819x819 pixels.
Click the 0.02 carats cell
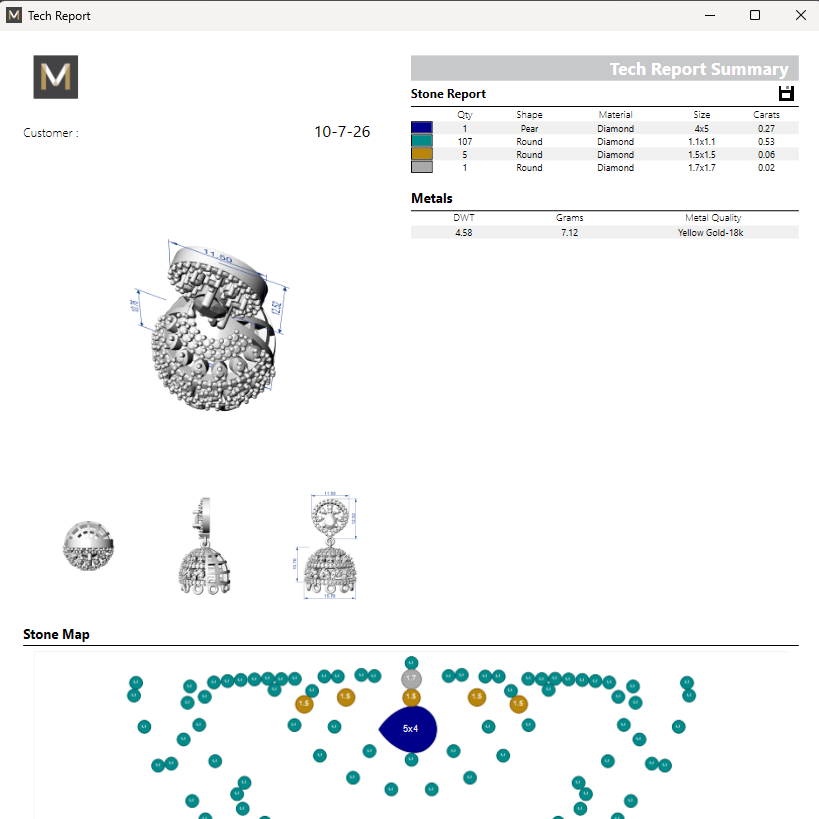point(766,168)
